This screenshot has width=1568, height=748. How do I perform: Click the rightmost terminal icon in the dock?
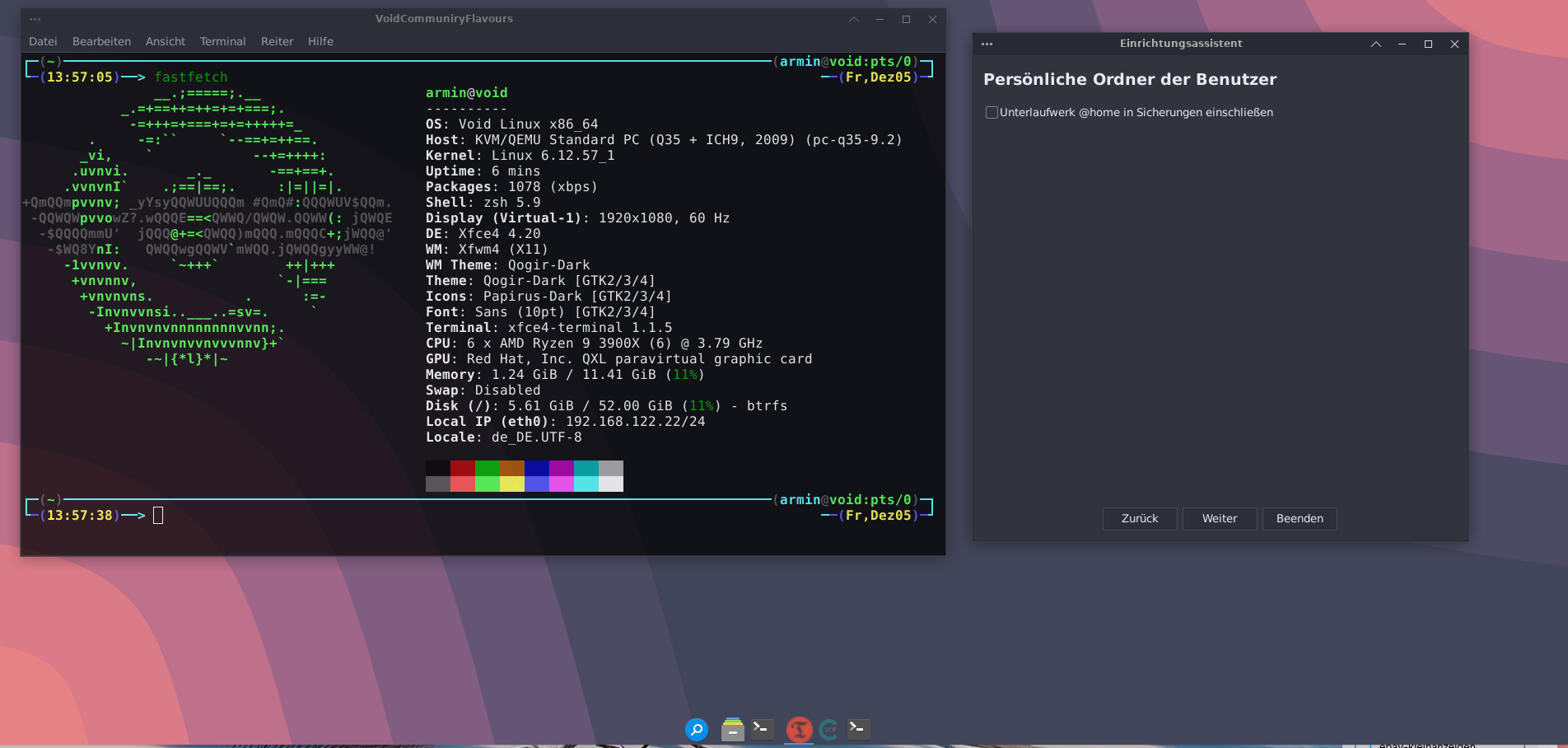[x=858, y=729]
